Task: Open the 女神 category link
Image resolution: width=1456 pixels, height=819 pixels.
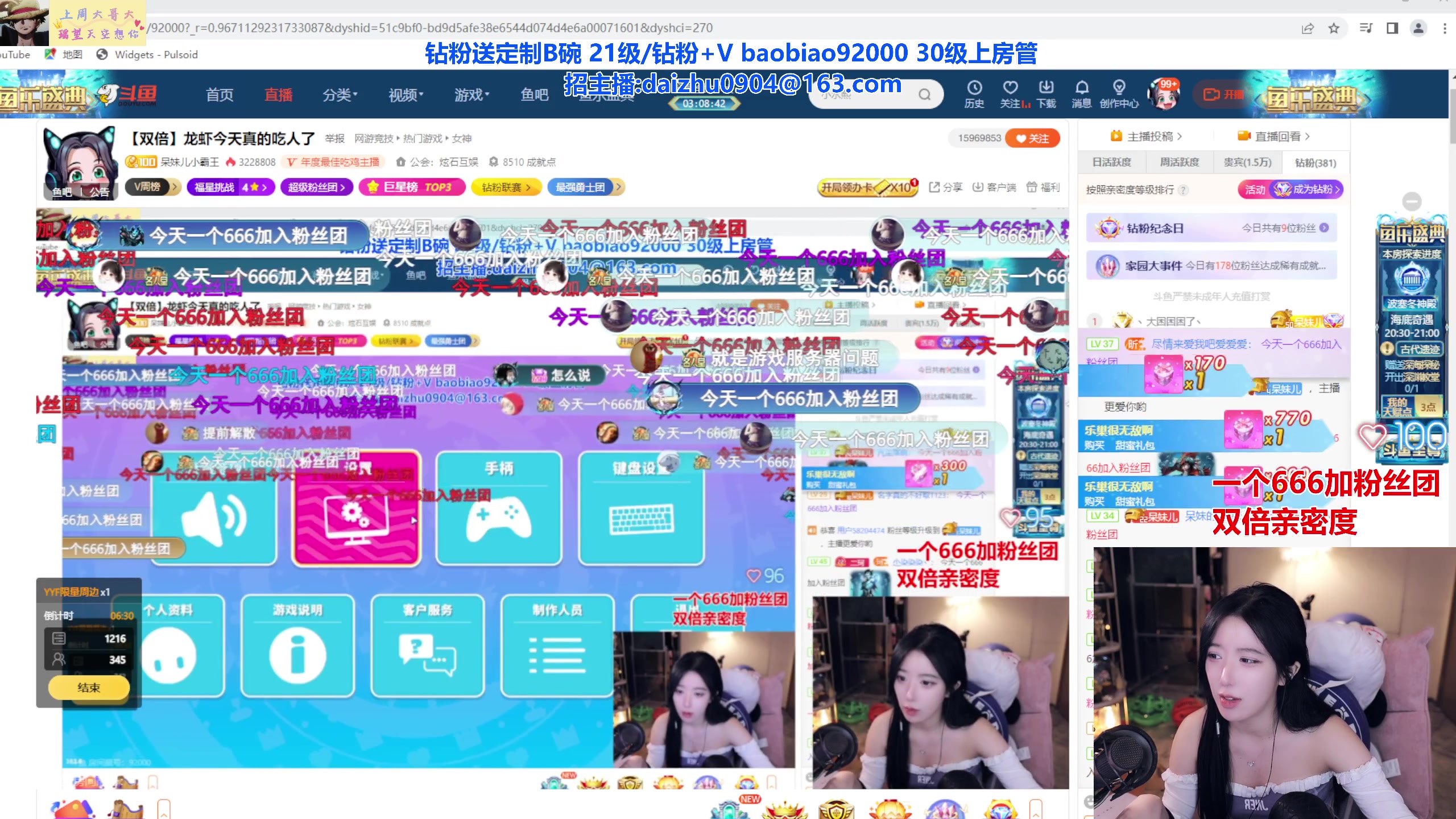Action: click(x=462, y=138)
